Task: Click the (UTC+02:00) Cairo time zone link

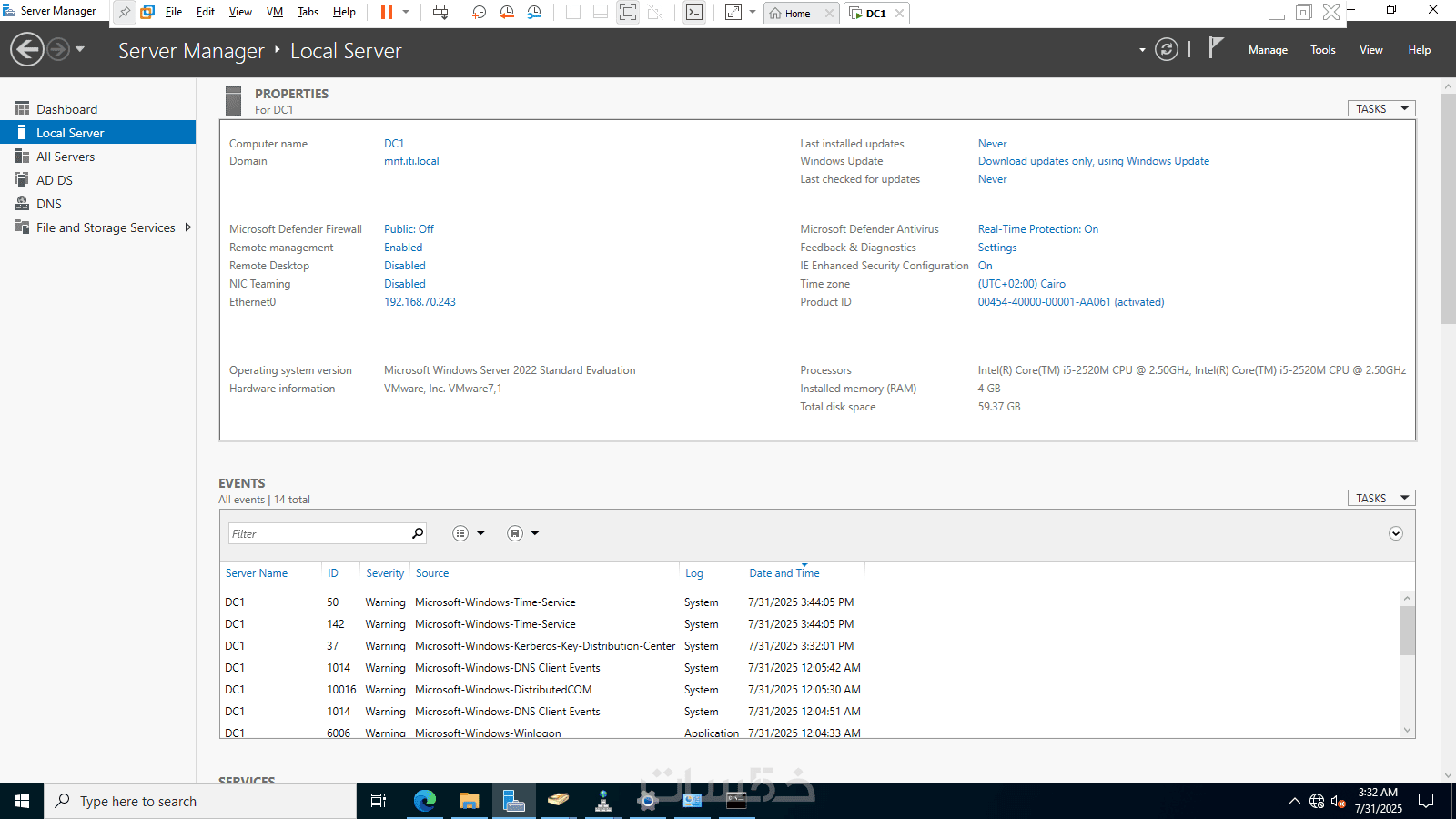Action: point(1022,284)
